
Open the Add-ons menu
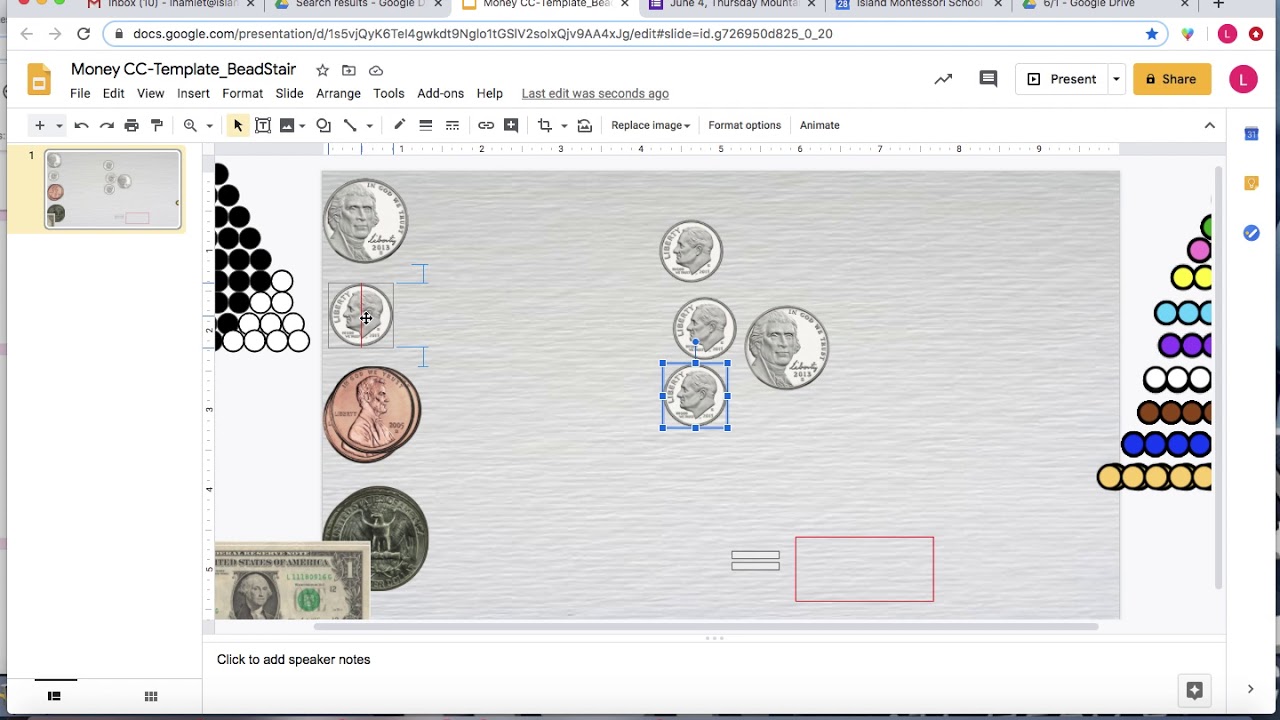click(x=440, y=93)
